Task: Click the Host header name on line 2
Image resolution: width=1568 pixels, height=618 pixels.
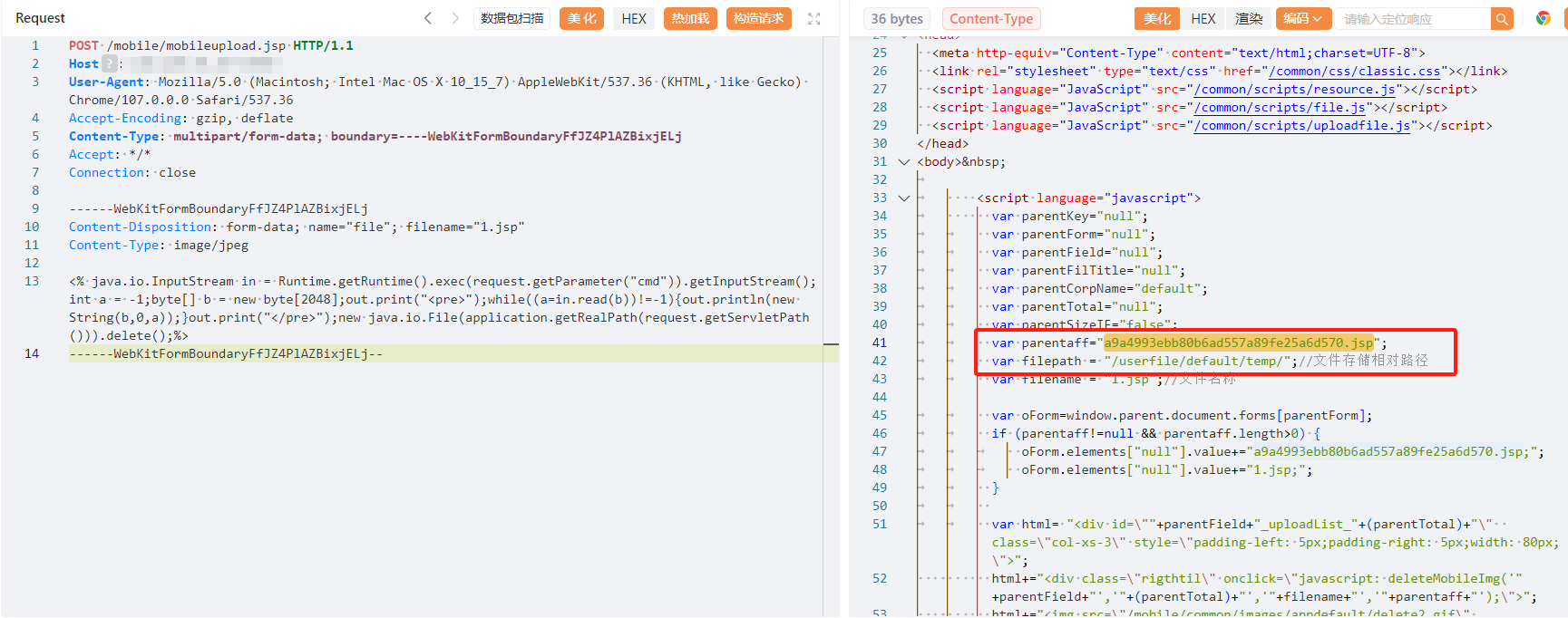Action: click(x=83, y=63)
